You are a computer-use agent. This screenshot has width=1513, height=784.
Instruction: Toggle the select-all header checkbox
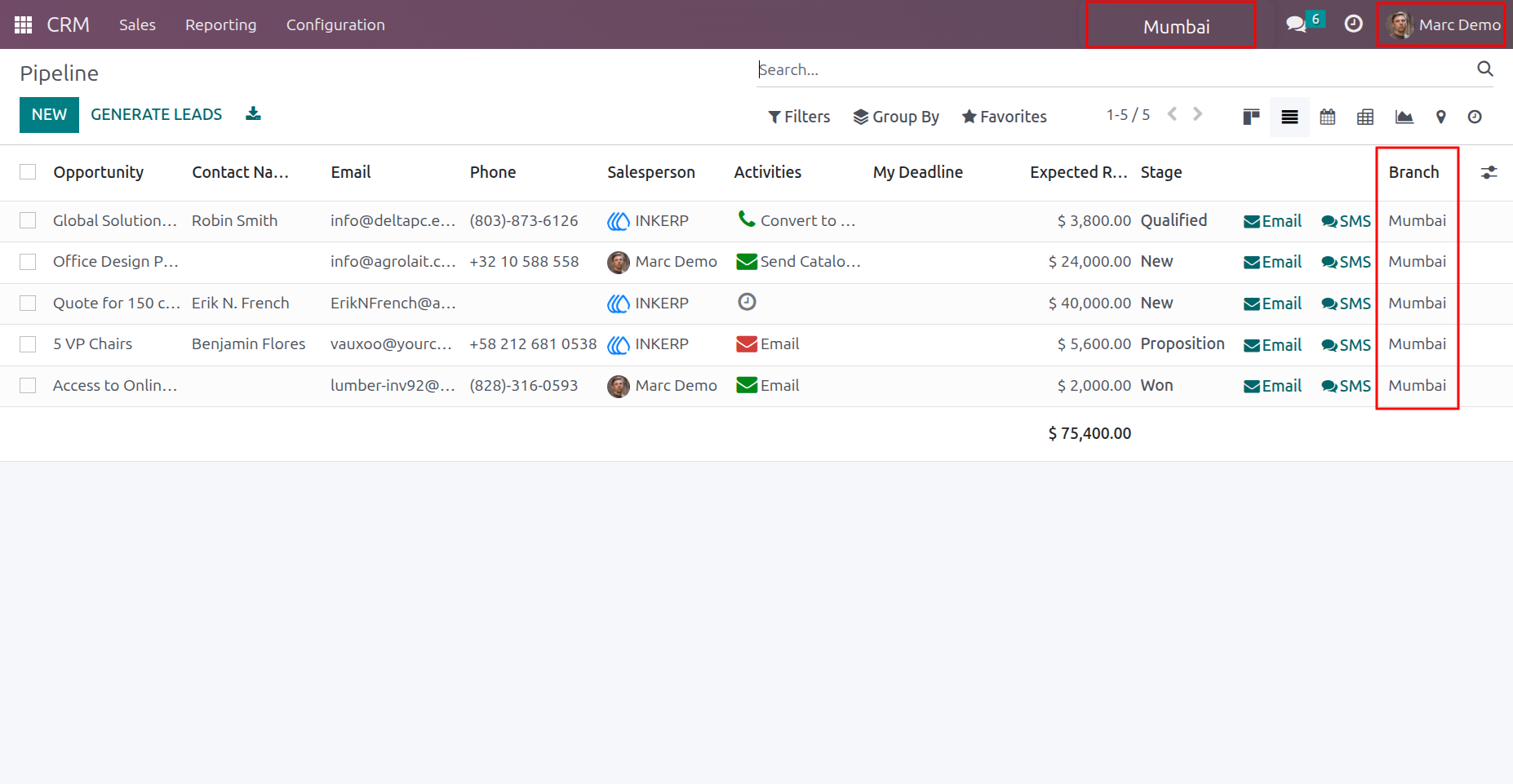[x=28, y=171]
